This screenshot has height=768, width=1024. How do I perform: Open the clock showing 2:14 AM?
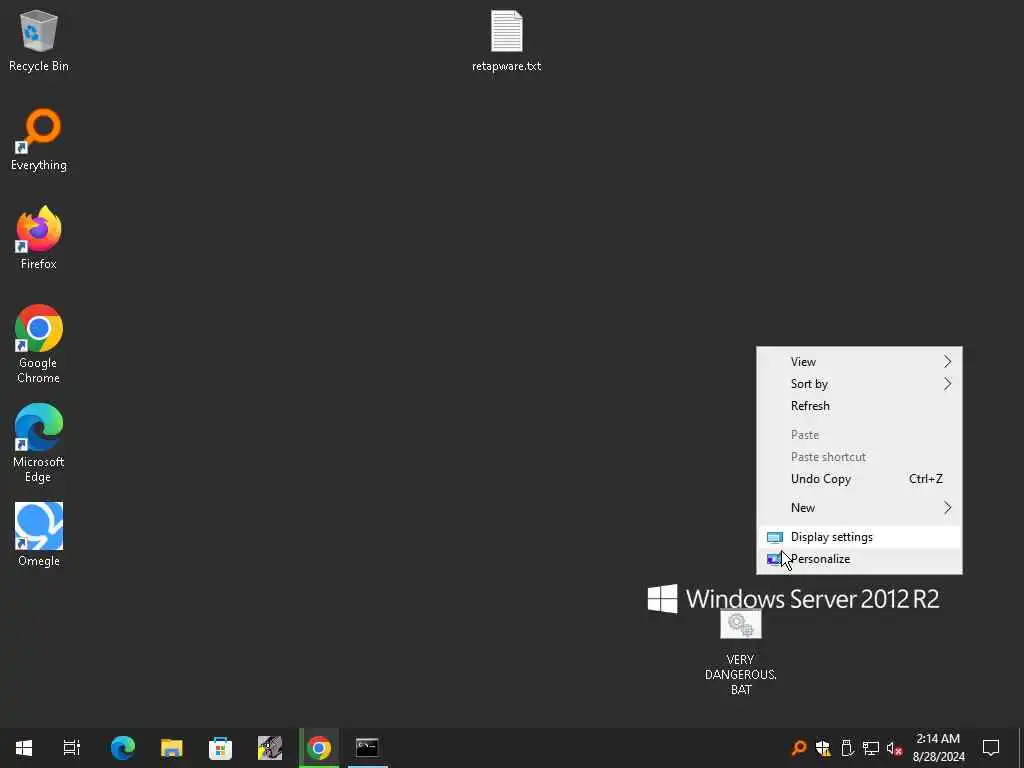coord(938,748)
